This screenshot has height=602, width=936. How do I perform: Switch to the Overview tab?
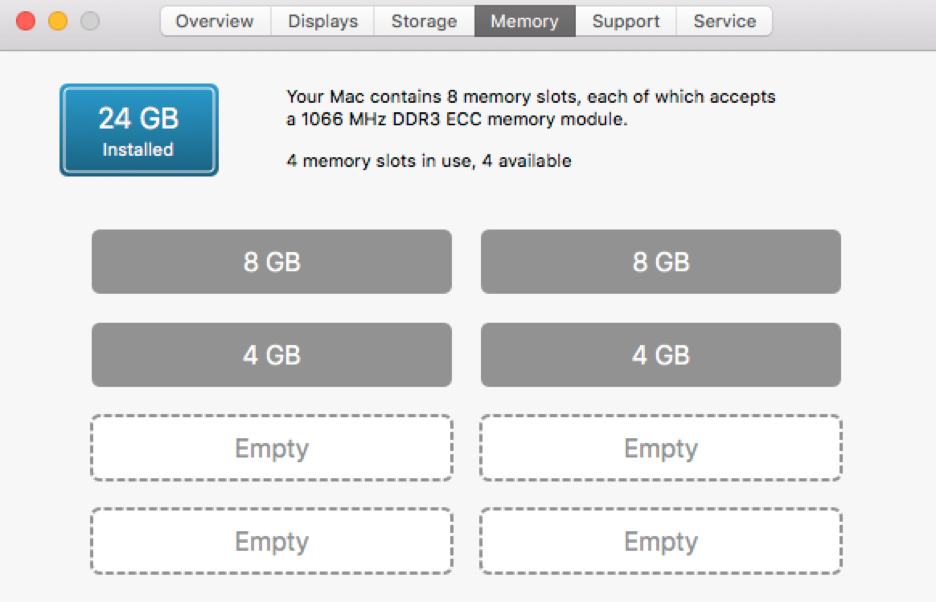pyautogui.click(x=215, y=21)
